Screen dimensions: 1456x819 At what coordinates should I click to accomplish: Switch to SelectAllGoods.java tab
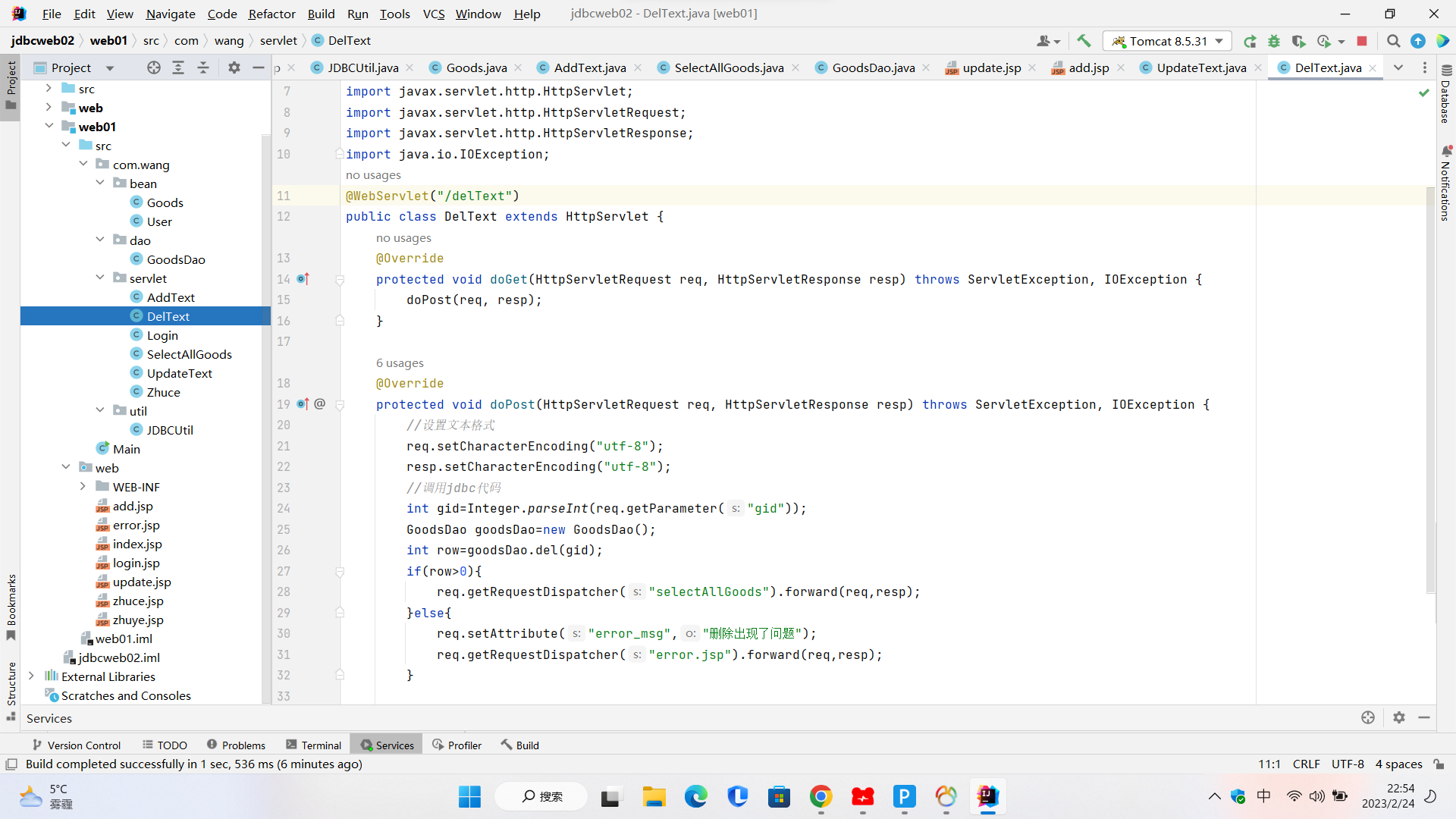pos(728,67)
